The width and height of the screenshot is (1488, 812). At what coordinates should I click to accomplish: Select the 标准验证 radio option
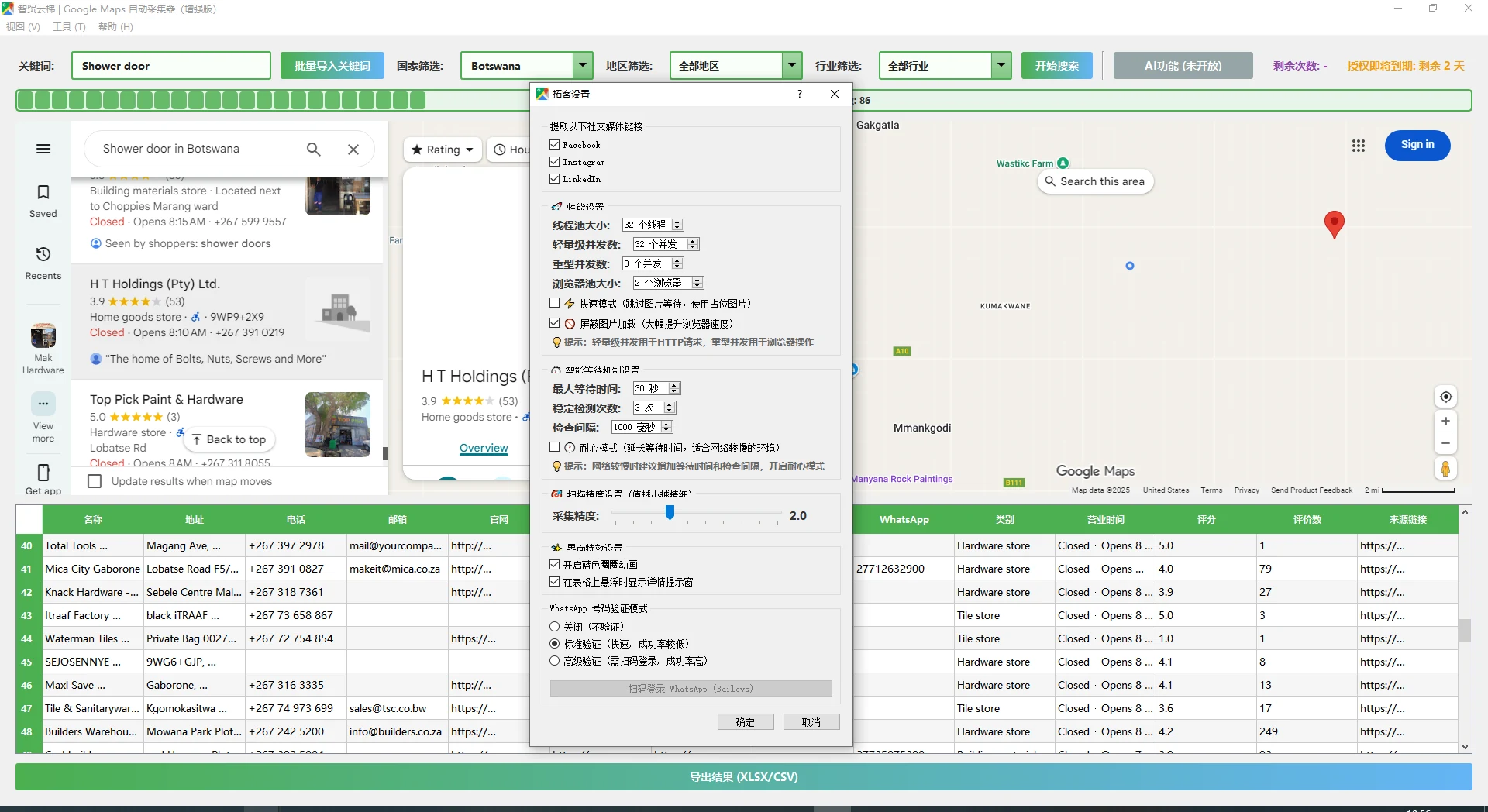pos(555,644)
